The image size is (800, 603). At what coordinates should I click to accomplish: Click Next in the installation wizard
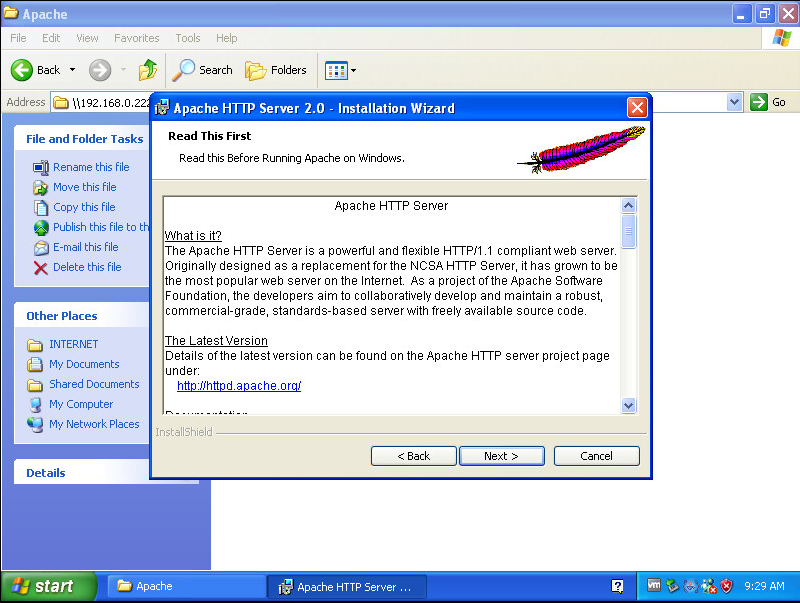coord(502,456)
